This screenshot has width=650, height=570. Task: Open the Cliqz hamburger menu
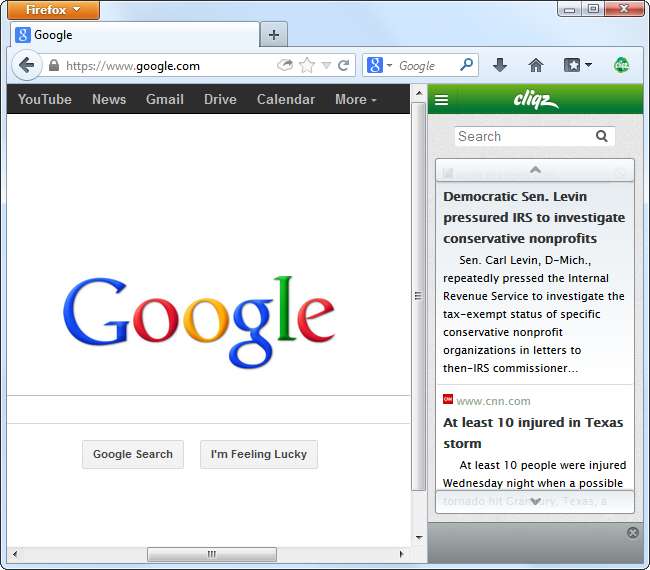point(441,100)
